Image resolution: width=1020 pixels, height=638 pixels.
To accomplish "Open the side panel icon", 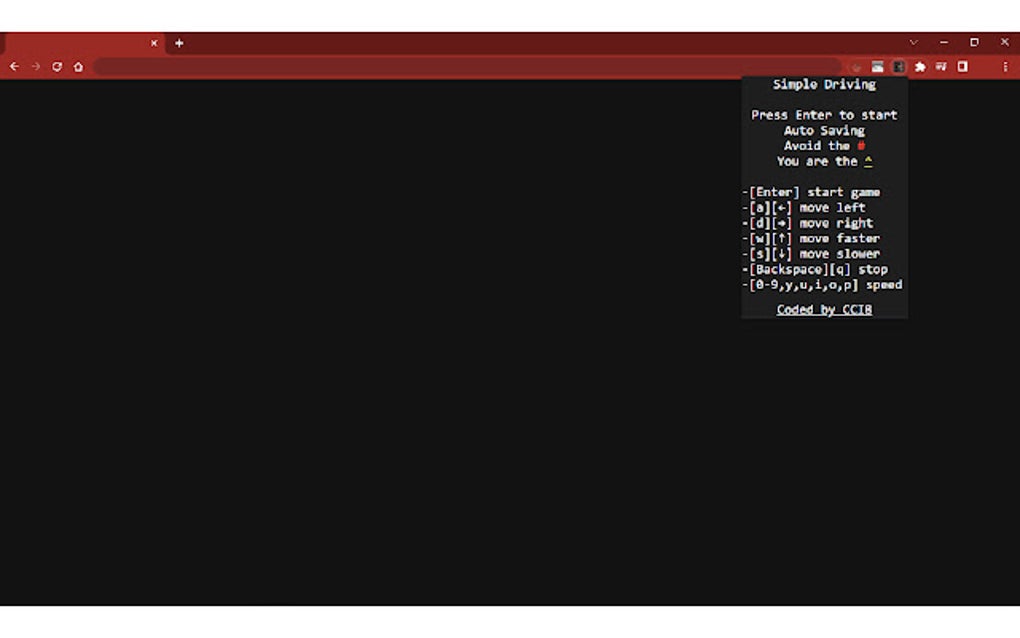I will 962,66.
